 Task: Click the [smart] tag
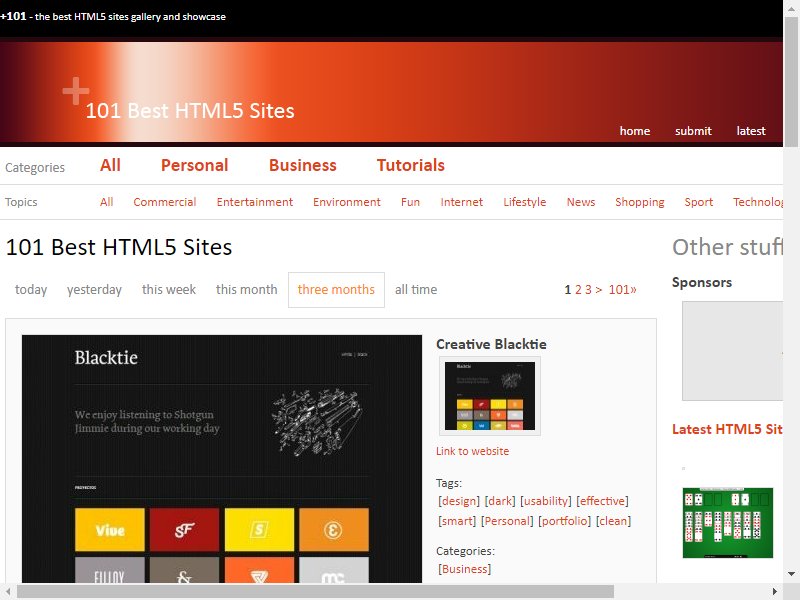pyautogui.click(x=457, y=521)
